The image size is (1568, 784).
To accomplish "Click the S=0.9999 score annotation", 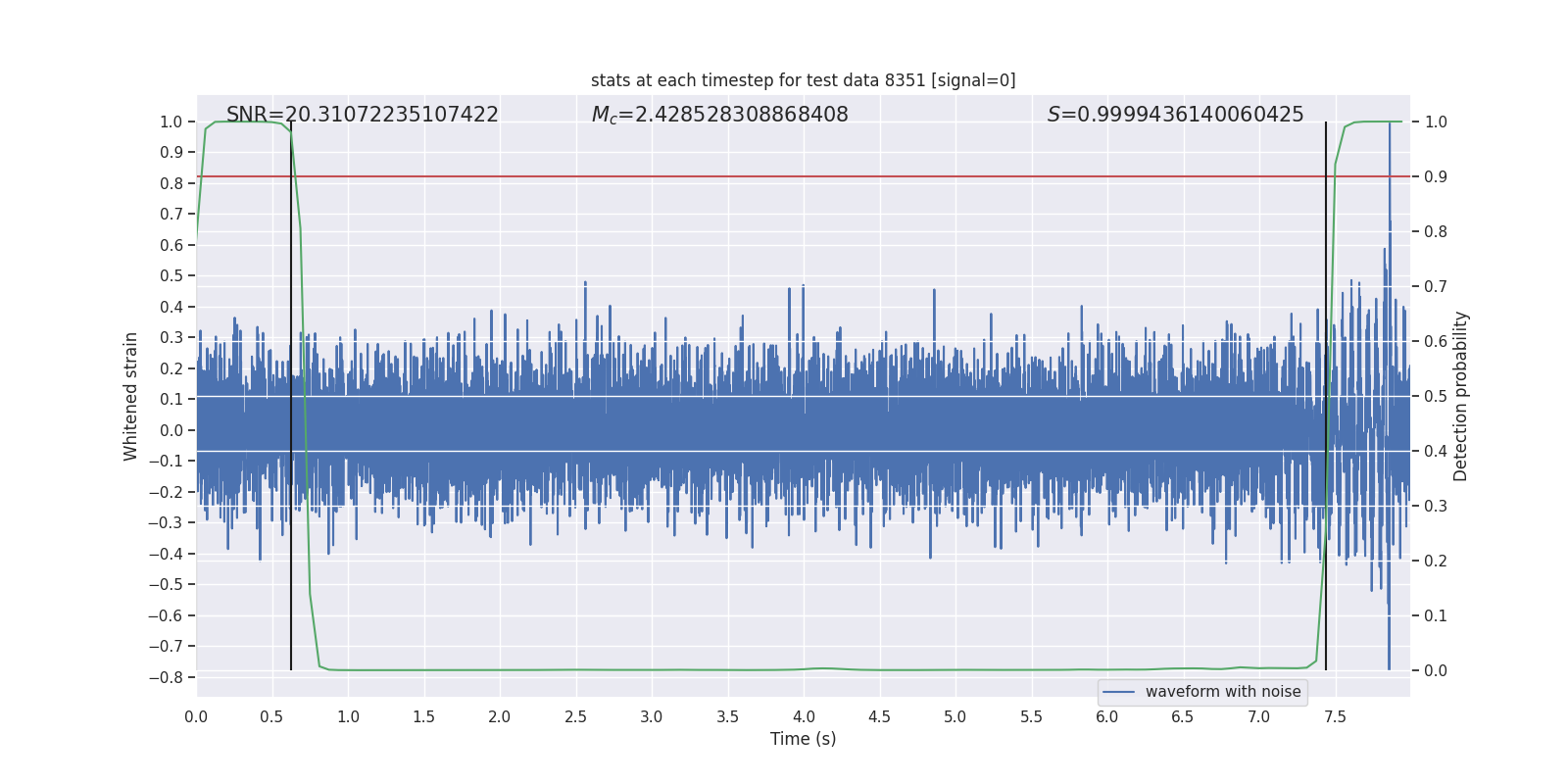I will [1175, 115].
